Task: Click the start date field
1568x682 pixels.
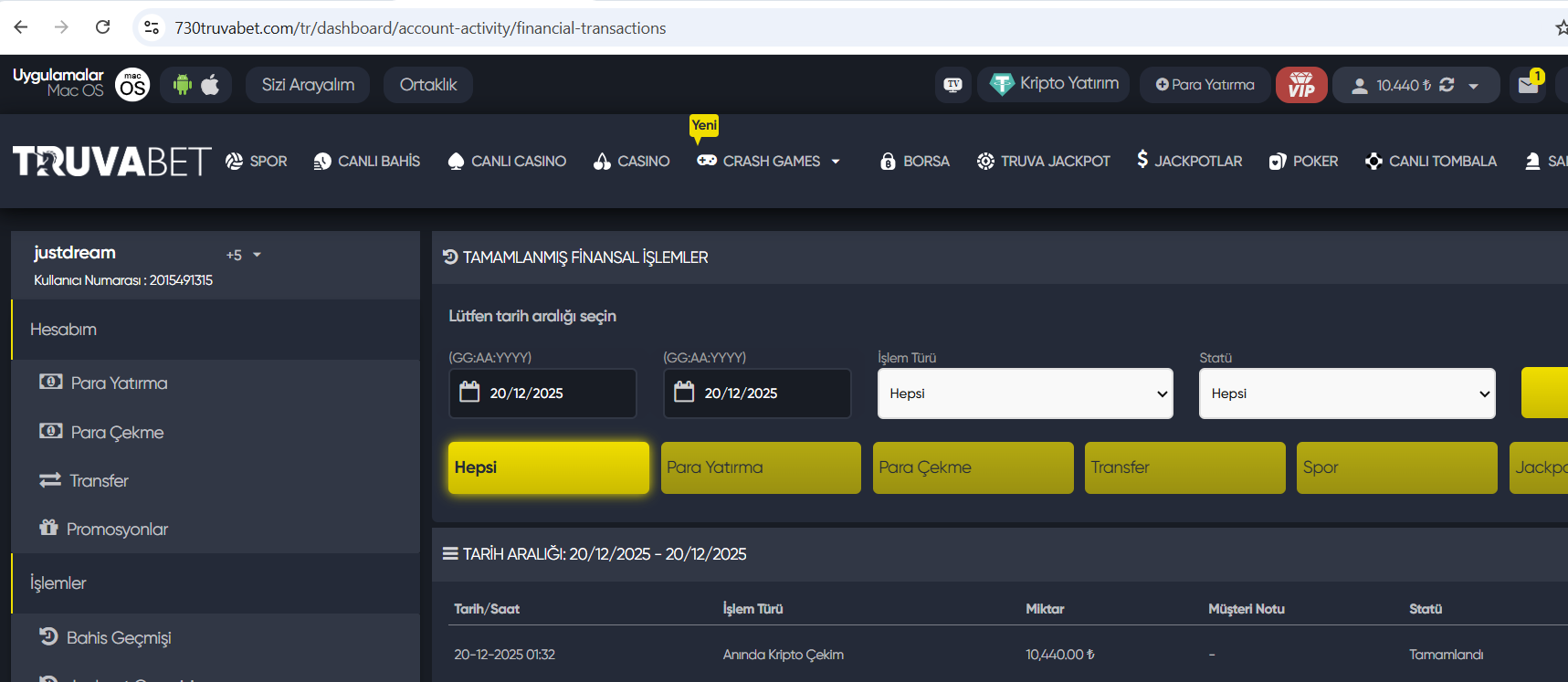Action: click(x=542, y=393)
